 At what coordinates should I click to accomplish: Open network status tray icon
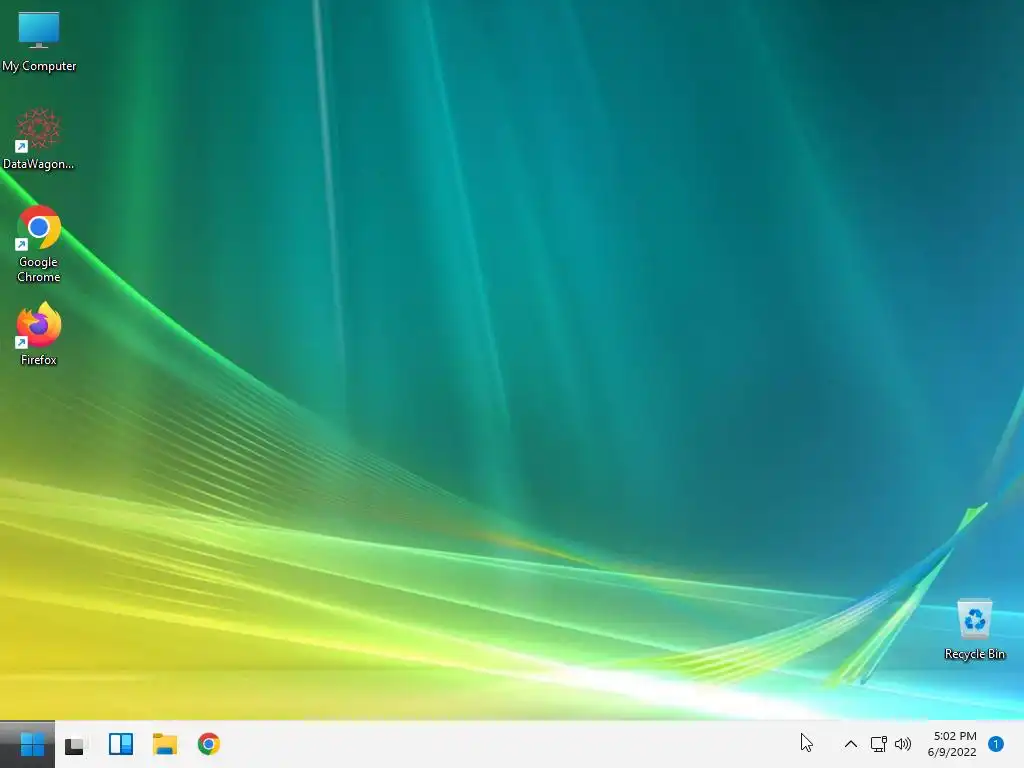pos(878,744)
